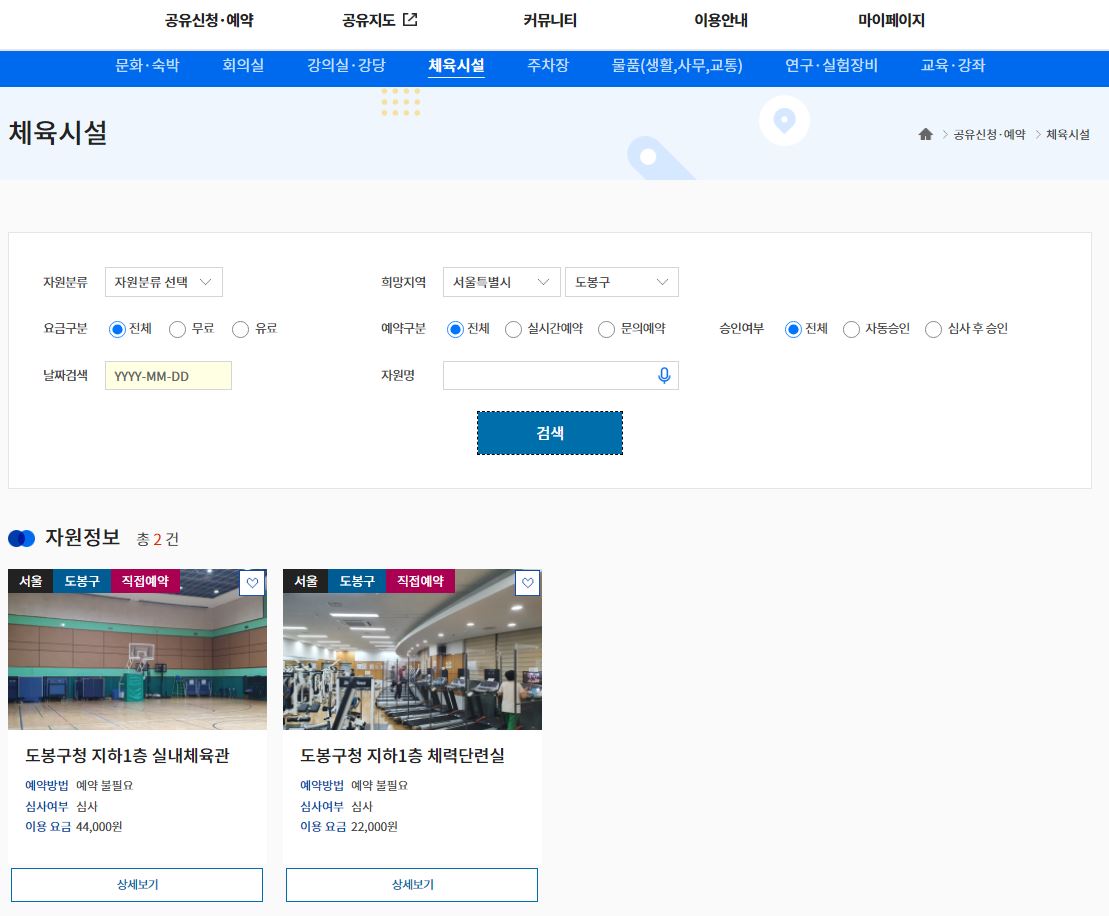
Task: Choose 문의예약 reservation type
Action: (606, 329)
